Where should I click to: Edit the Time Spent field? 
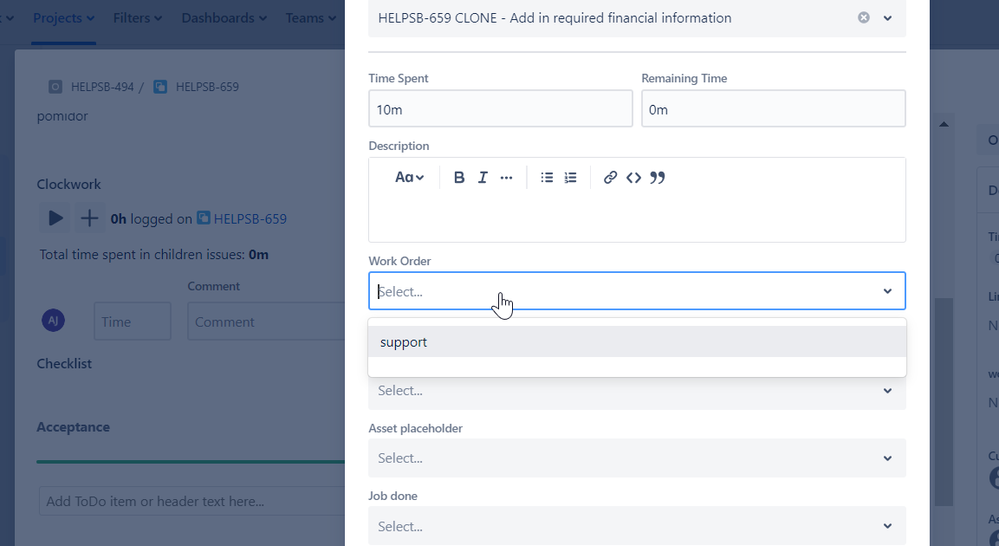[x=500, y=109]
